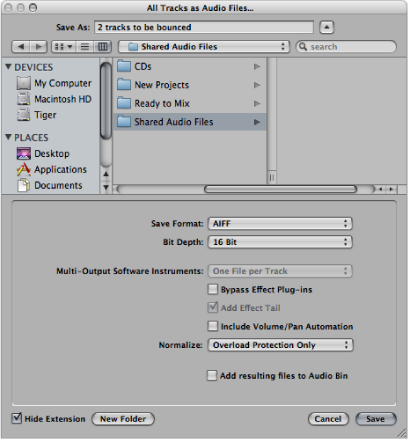Click the magnifier icon in search field
Viewport: 408px width, 439px height.
[303, 47]
